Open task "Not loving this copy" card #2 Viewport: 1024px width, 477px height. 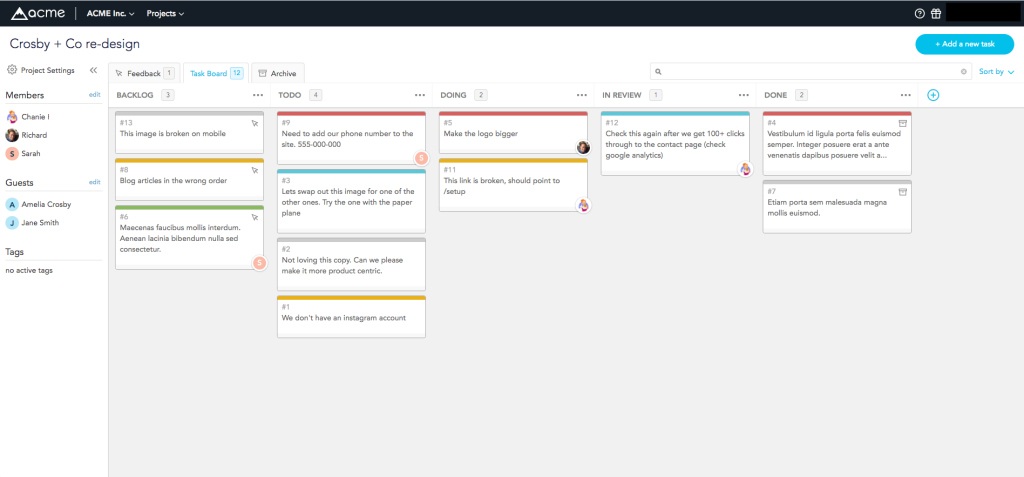(x=351, y=265)
